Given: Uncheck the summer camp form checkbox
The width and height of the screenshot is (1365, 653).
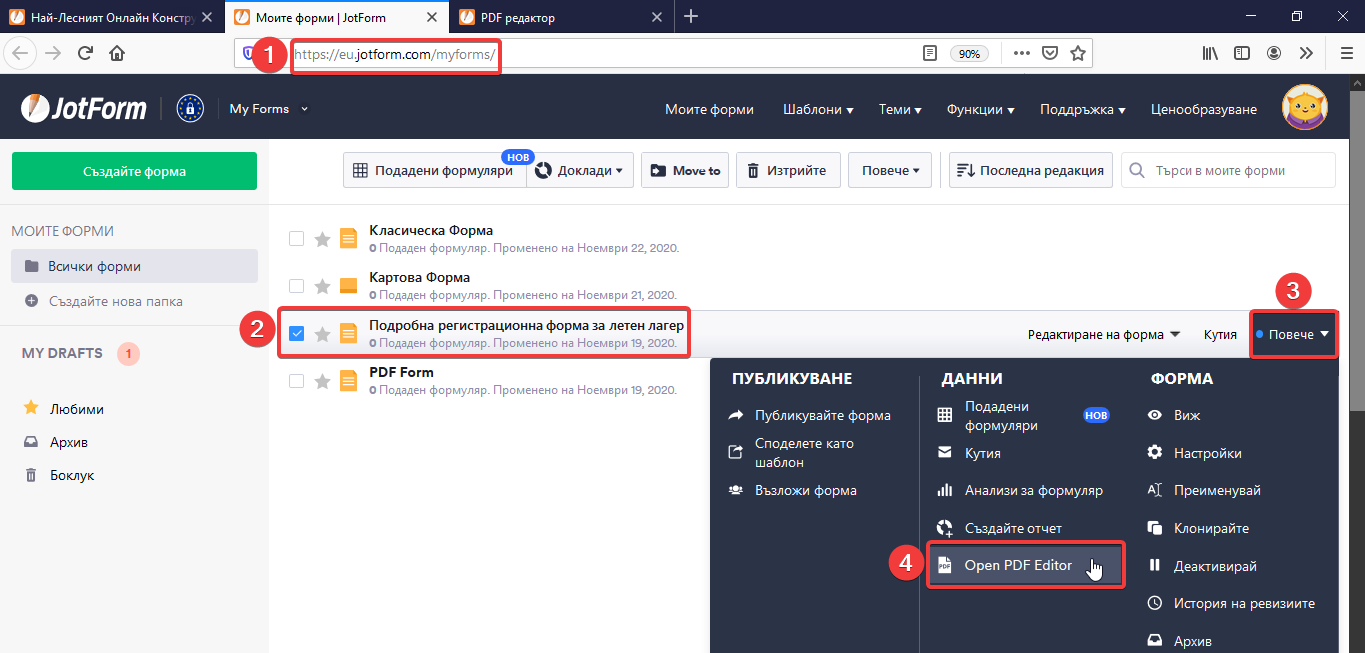Looking at the screenshot, I should [x=296, y=333].
